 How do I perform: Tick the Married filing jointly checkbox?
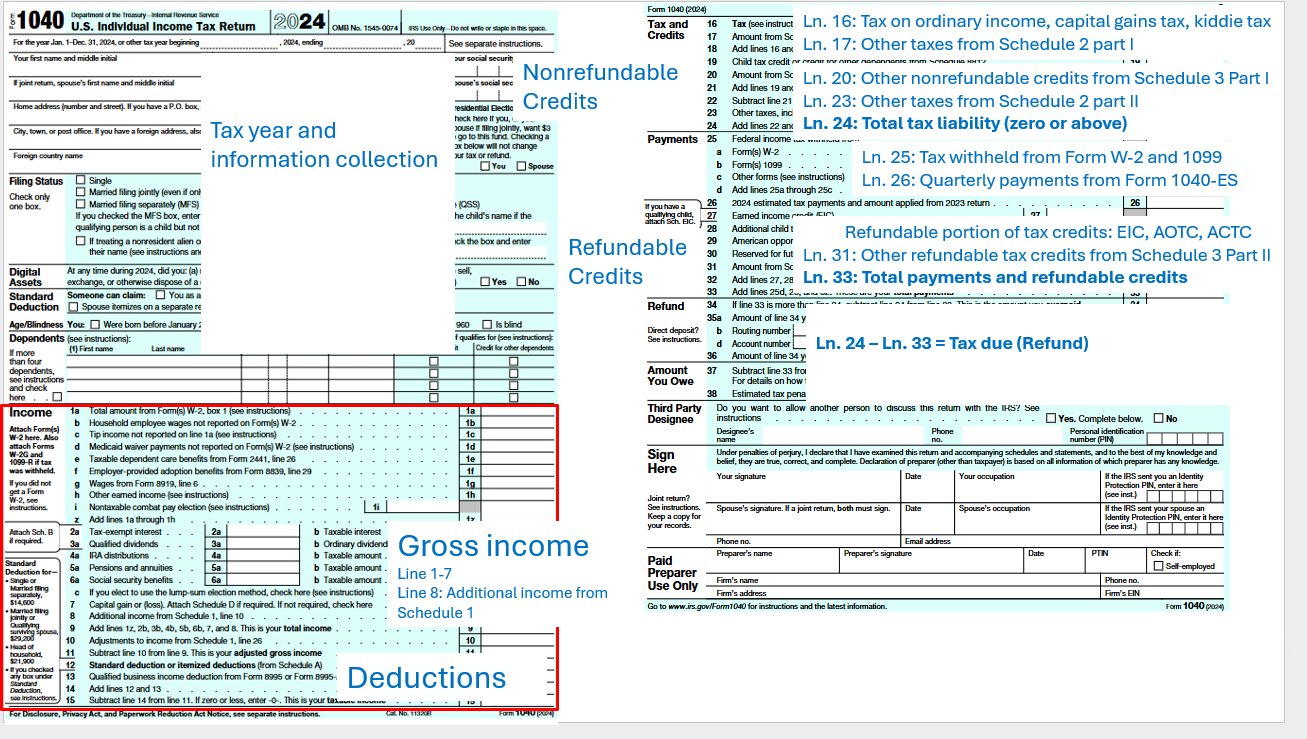tap(81, 193)
